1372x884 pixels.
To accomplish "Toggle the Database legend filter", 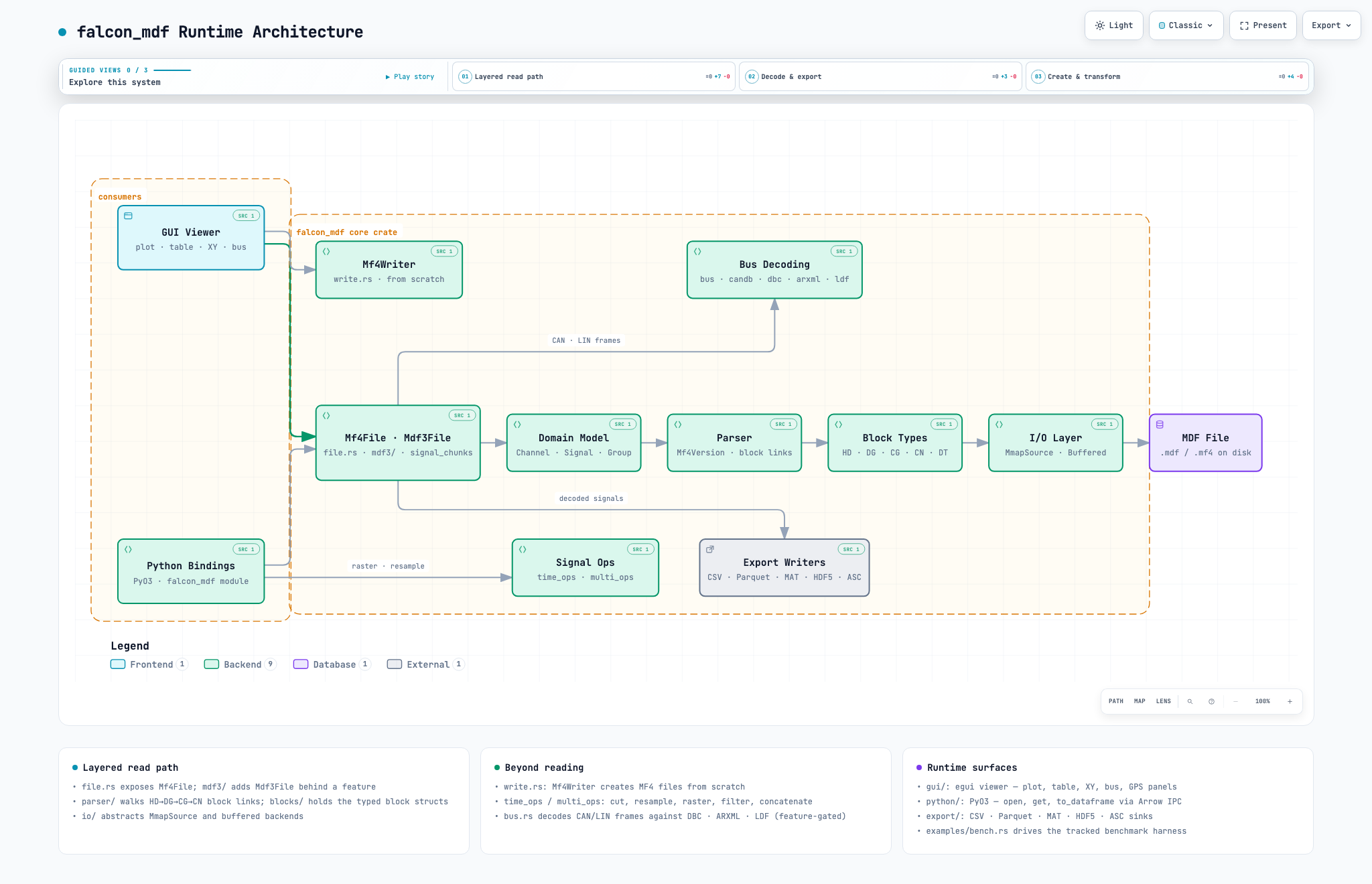I will 332,664.
